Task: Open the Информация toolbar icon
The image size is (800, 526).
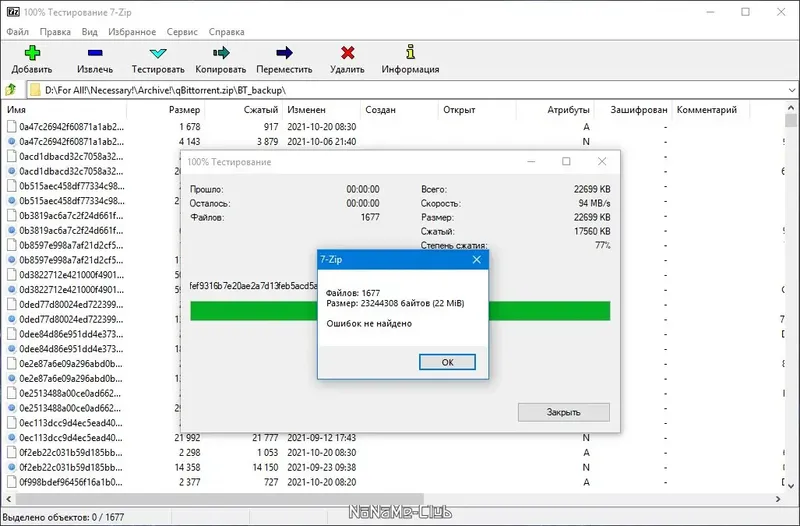Action: (x=410, y=52)
